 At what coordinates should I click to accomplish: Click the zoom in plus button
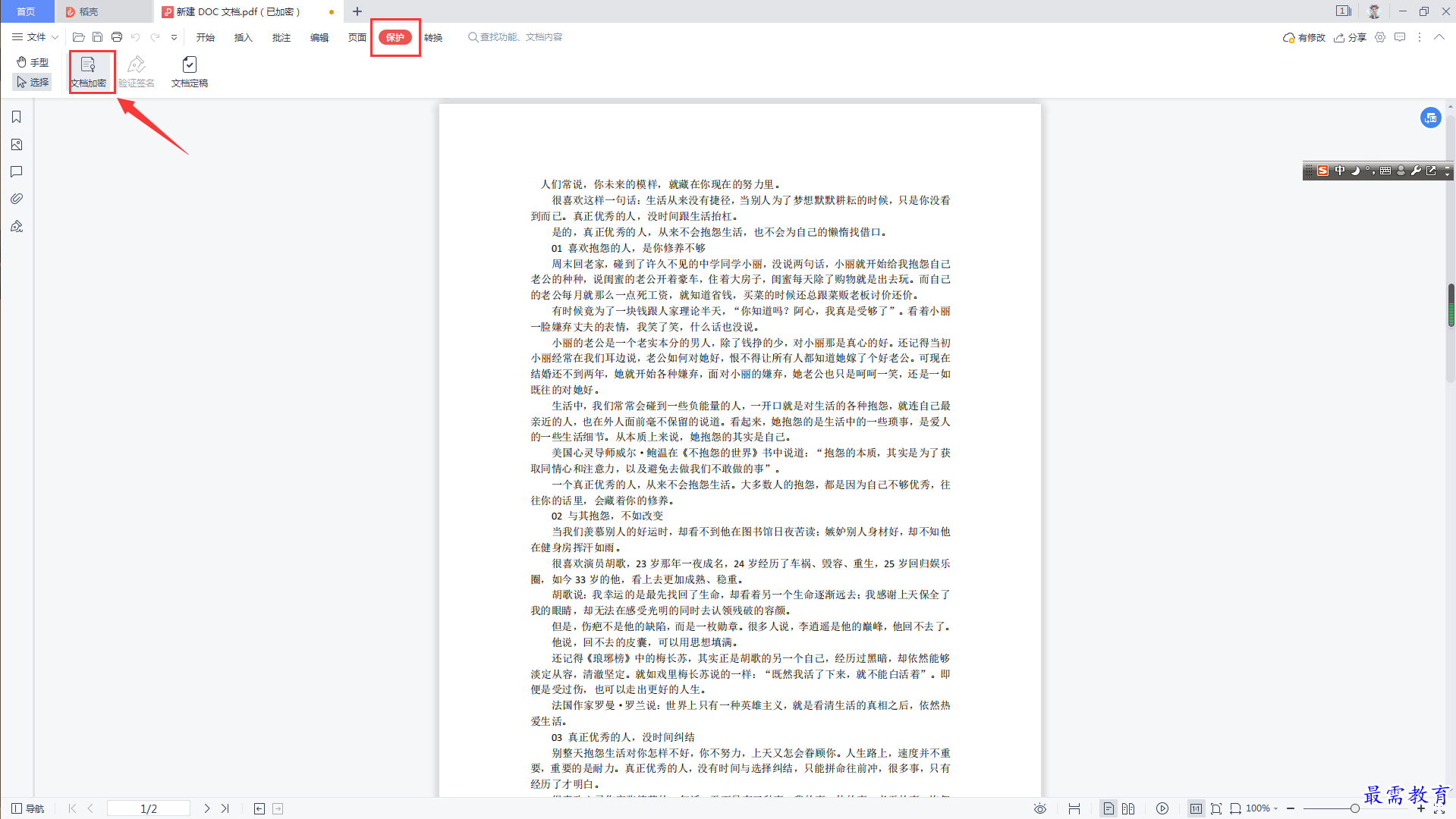tap(1421, 808)
